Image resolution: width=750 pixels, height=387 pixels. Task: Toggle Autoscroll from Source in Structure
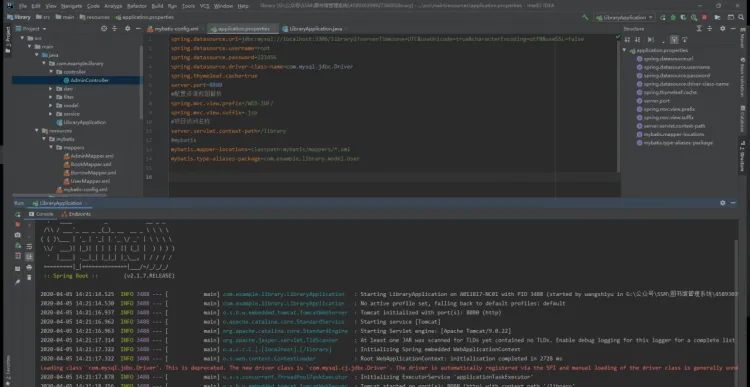point(684,40)
